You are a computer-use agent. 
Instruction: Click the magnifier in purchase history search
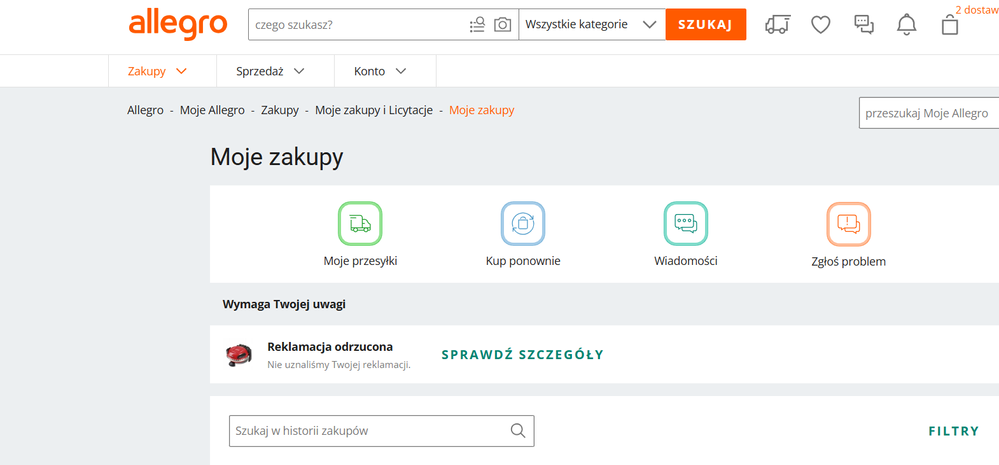518,431
